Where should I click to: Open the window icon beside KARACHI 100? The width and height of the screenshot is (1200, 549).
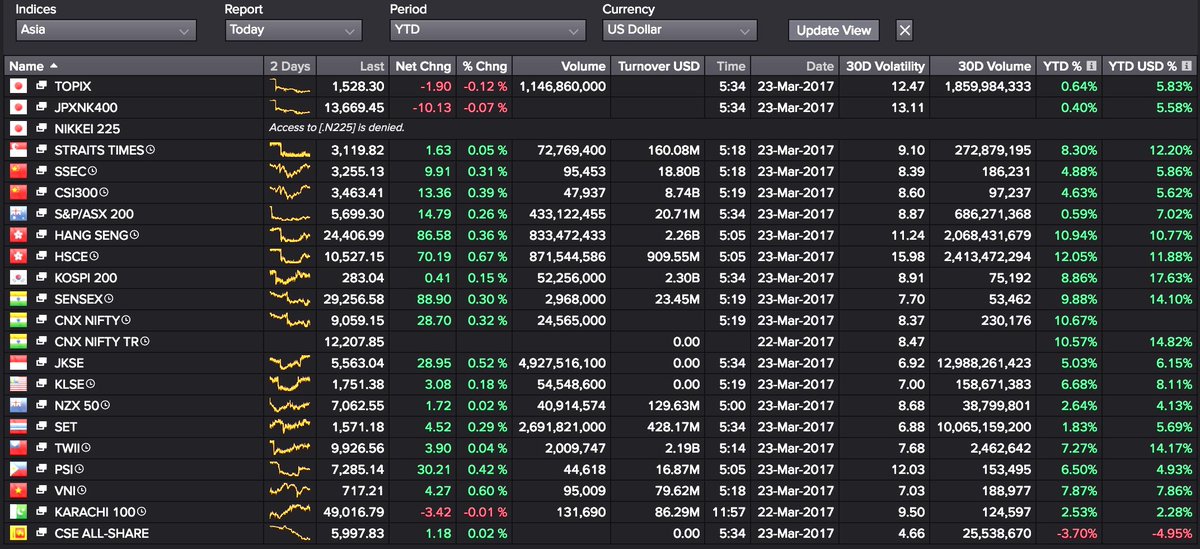tap(42, 512)
